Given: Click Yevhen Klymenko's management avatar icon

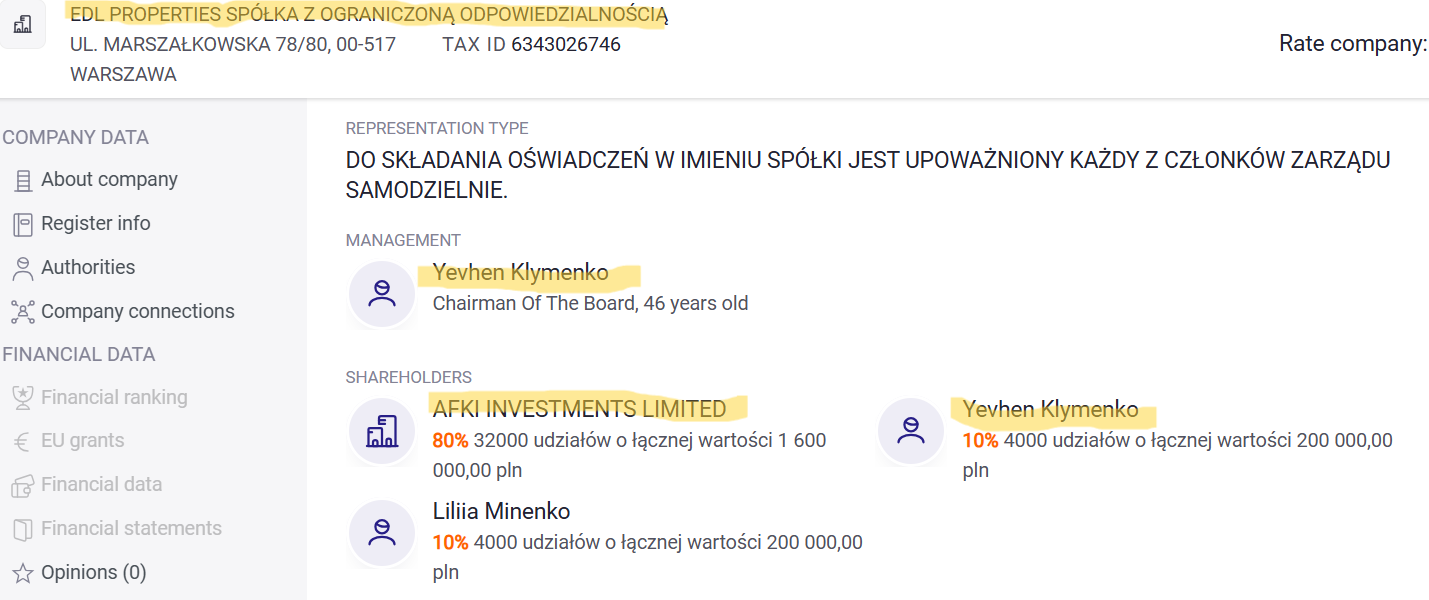Looking at the screenshot, I should [382, 293].
